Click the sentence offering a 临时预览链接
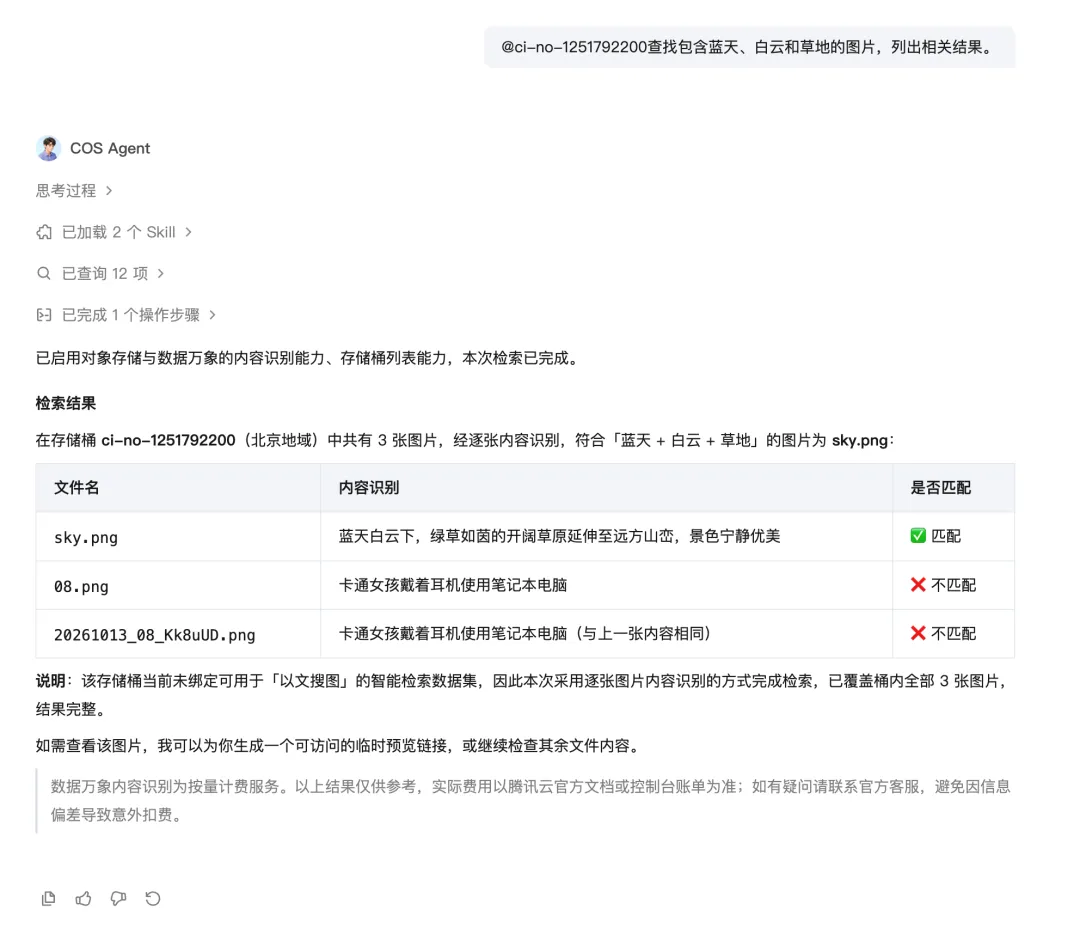Screen dimensions: 1080x940 click(x=339, y=746)
